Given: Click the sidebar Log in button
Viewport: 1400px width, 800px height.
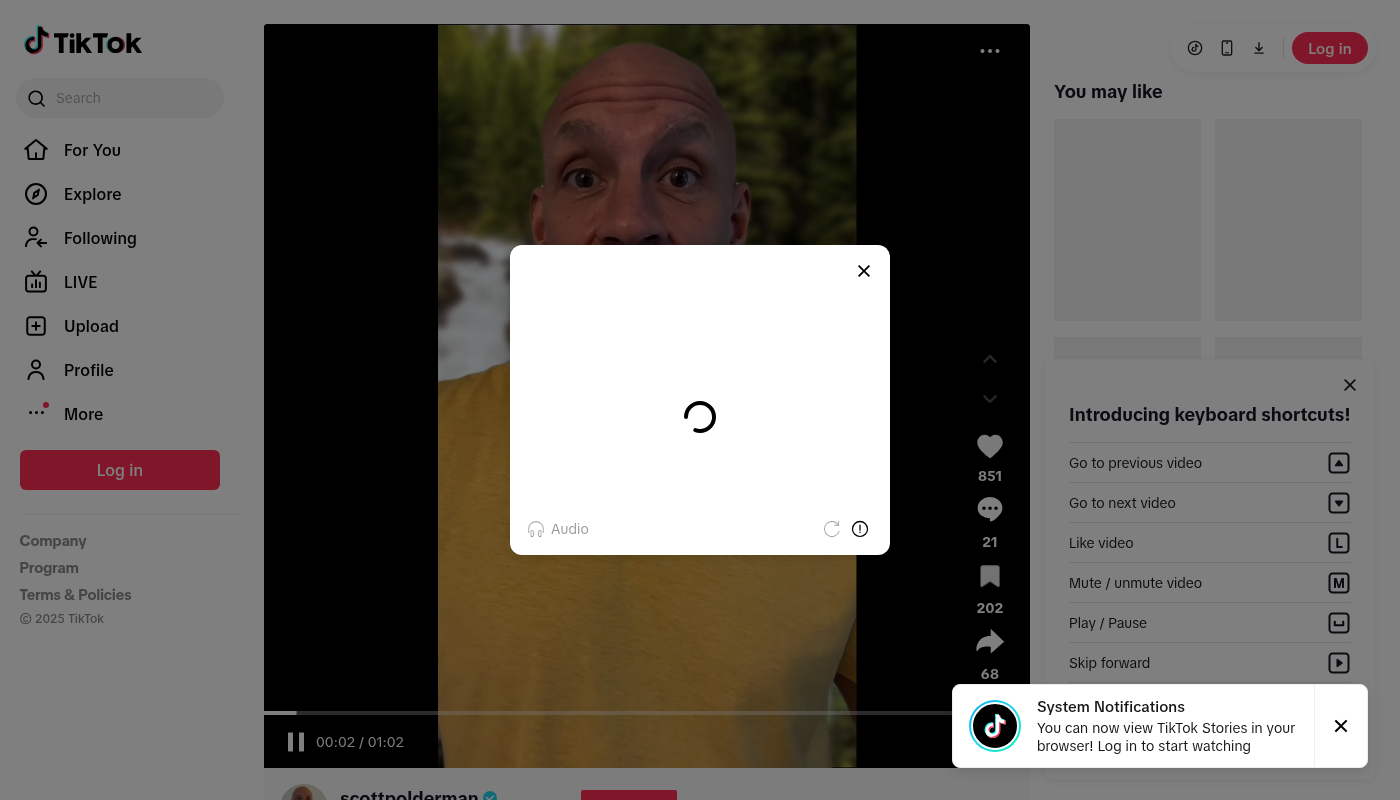Looking at the screenshot, I should [x=120, y=470].
